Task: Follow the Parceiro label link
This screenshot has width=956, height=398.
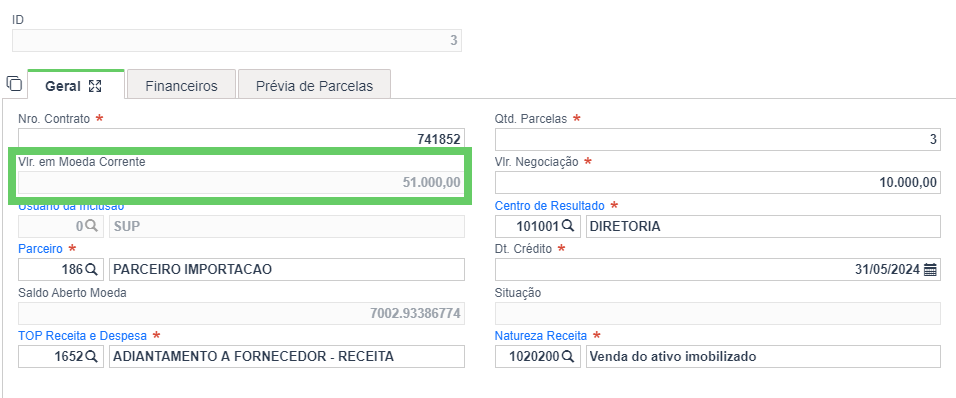Action: [40, 249]
